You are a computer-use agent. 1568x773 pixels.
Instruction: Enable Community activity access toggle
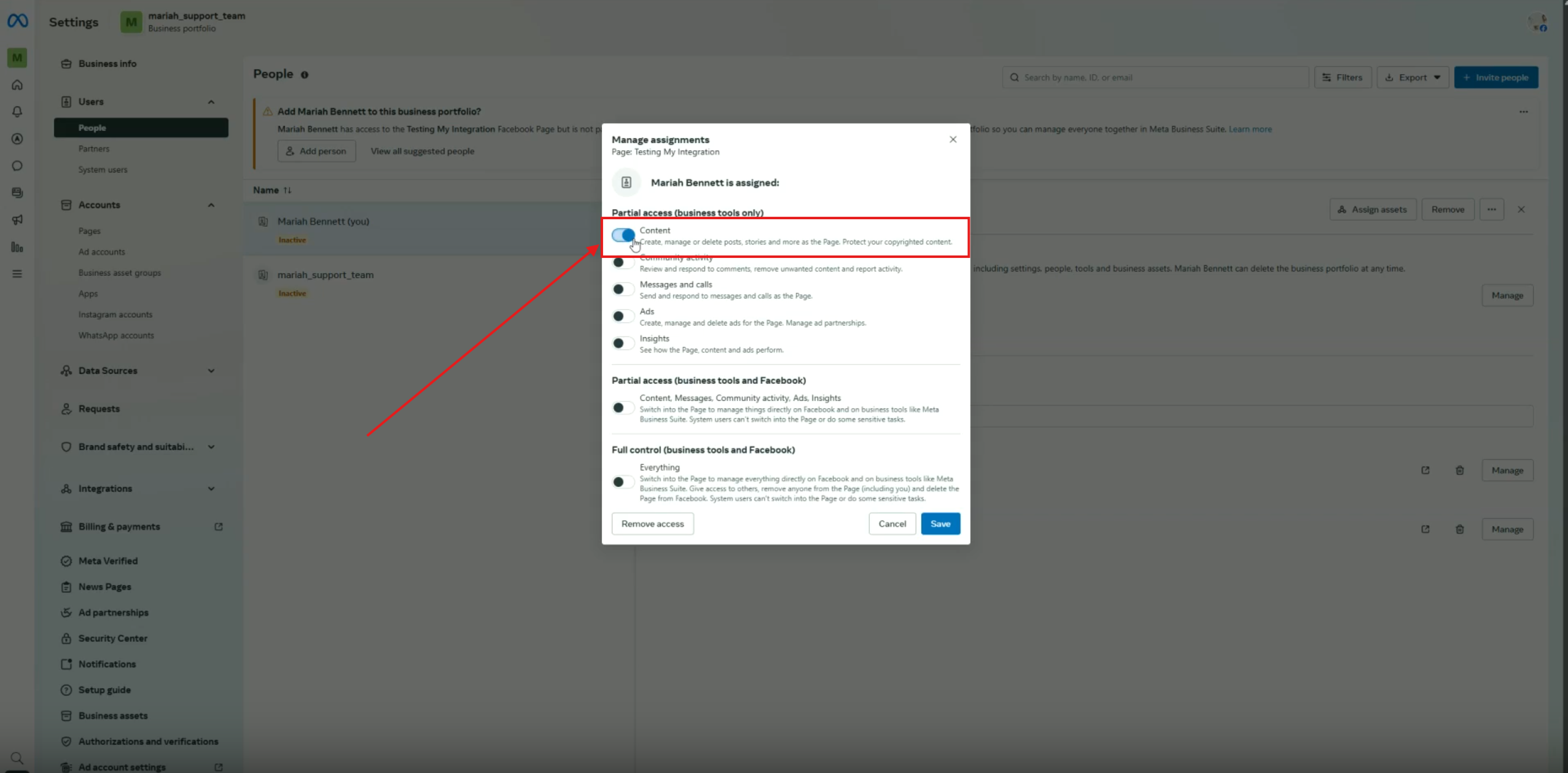point(623,262)
